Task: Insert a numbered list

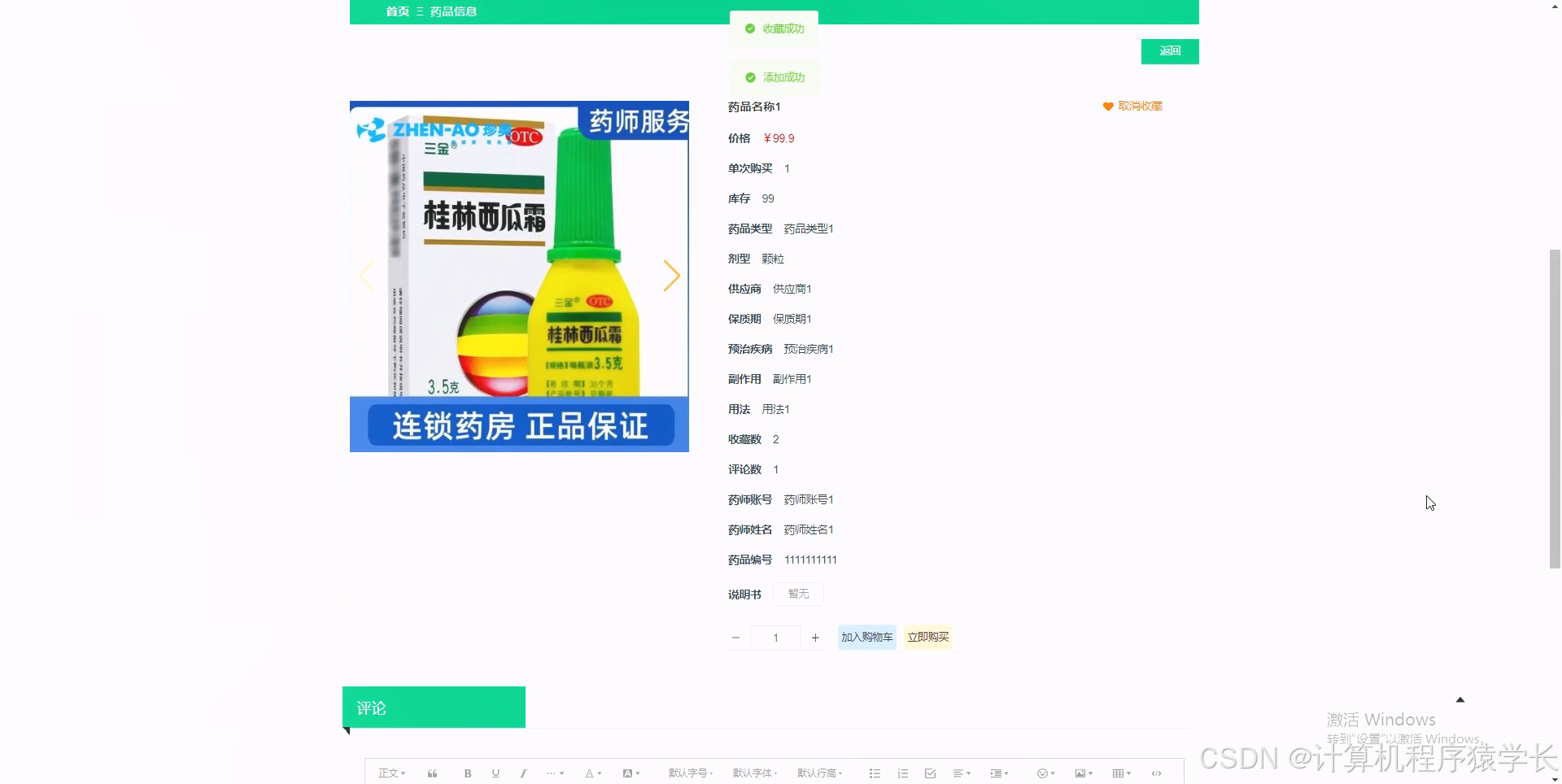Action: [x=902, y=773]
